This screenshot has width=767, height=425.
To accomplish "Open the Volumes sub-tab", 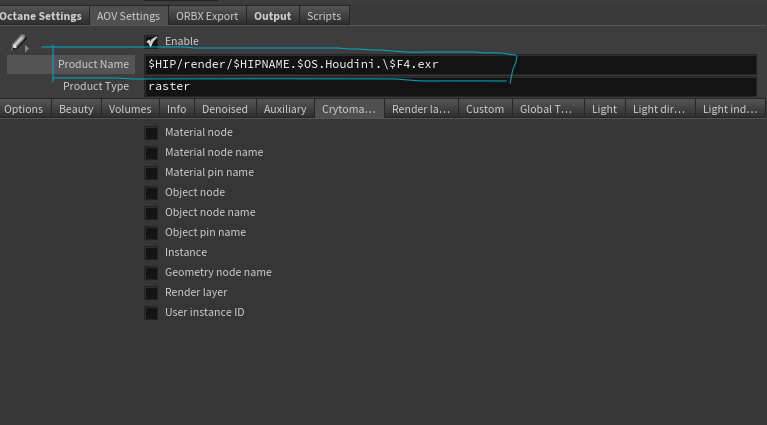I will (130, 109).
